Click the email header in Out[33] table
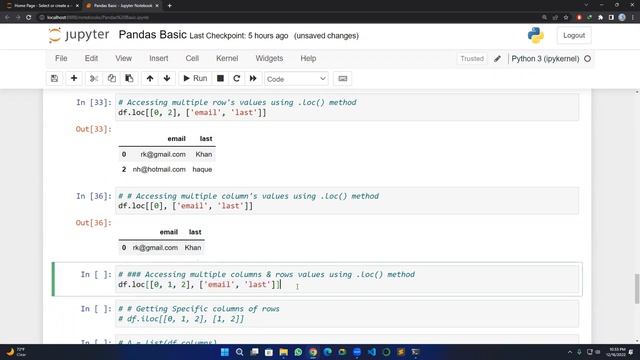Viewport: 640px width, 360px height. coord(176,139)
